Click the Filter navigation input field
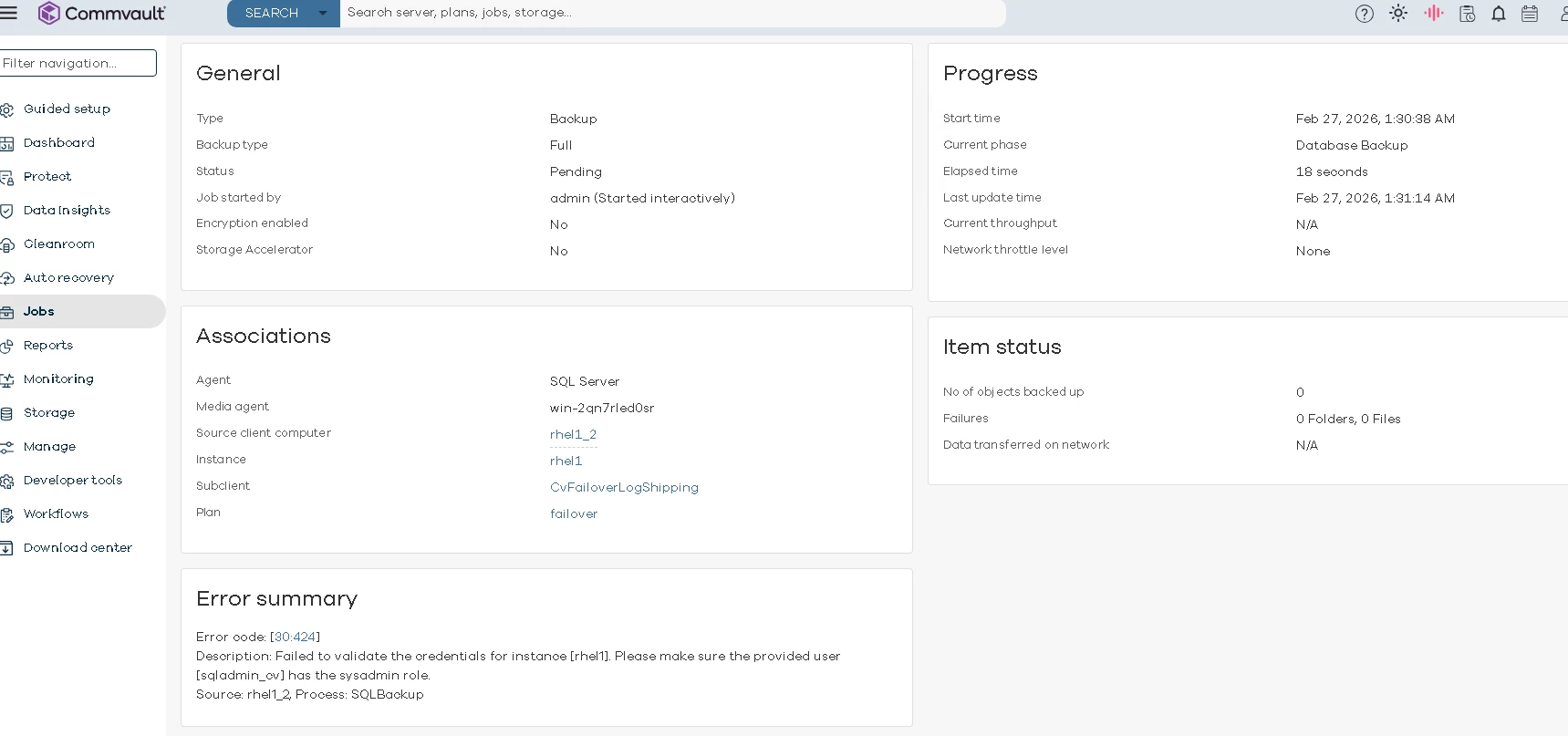This screenshot has height=736, width=1568. (78, 63)
